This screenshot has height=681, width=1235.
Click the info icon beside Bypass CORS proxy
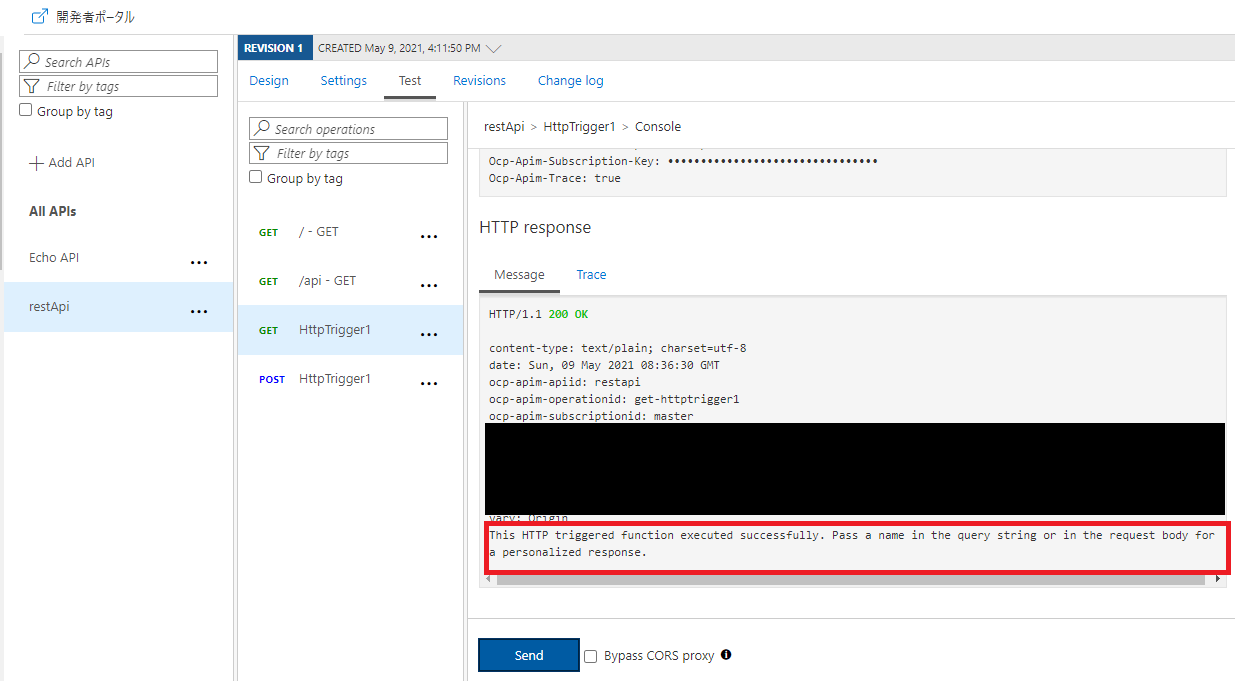(726, 655)
